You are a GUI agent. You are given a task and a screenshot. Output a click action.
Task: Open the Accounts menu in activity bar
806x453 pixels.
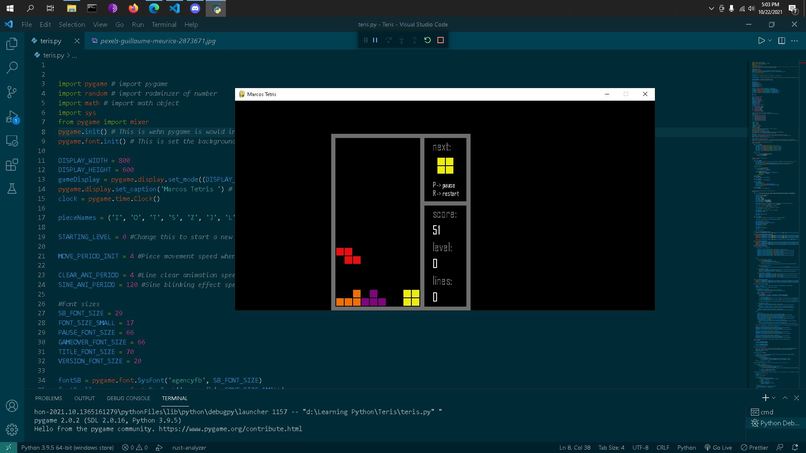[12, 406]
